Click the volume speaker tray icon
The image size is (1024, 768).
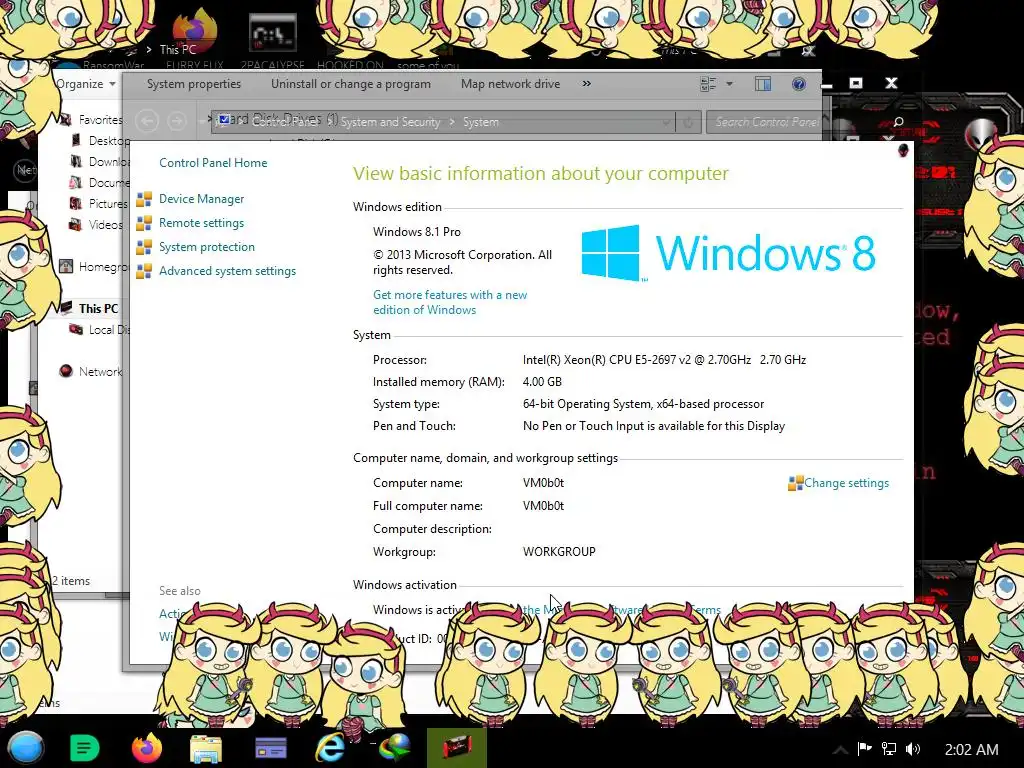[913, 749]
